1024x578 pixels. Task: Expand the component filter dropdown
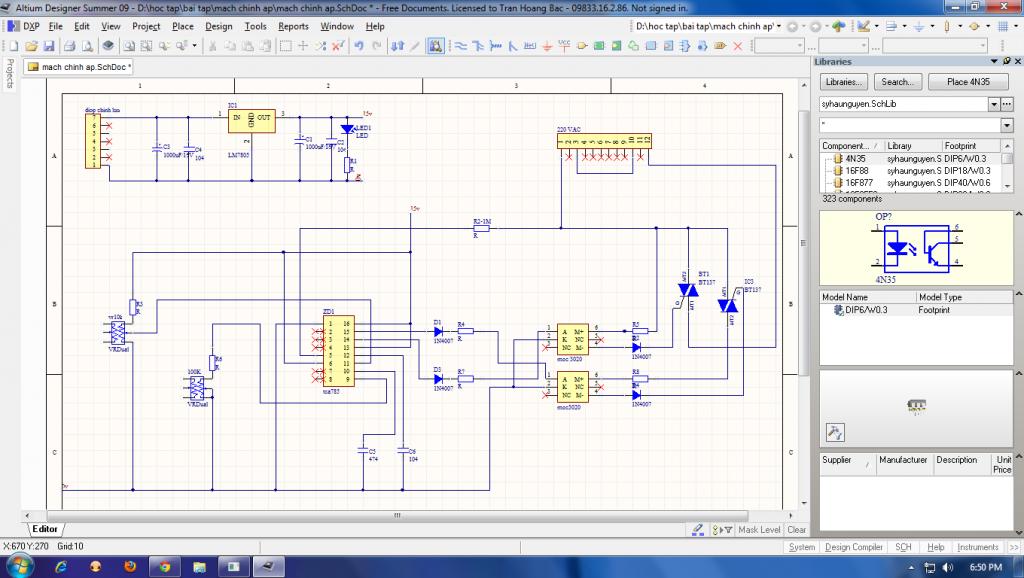[x=1006, y=125]
